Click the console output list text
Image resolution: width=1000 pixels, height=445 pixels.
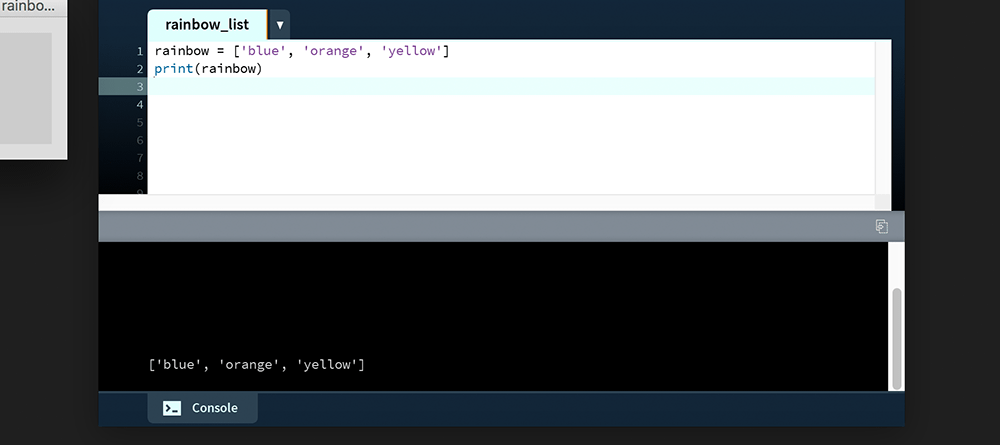(x=256, y=365)
